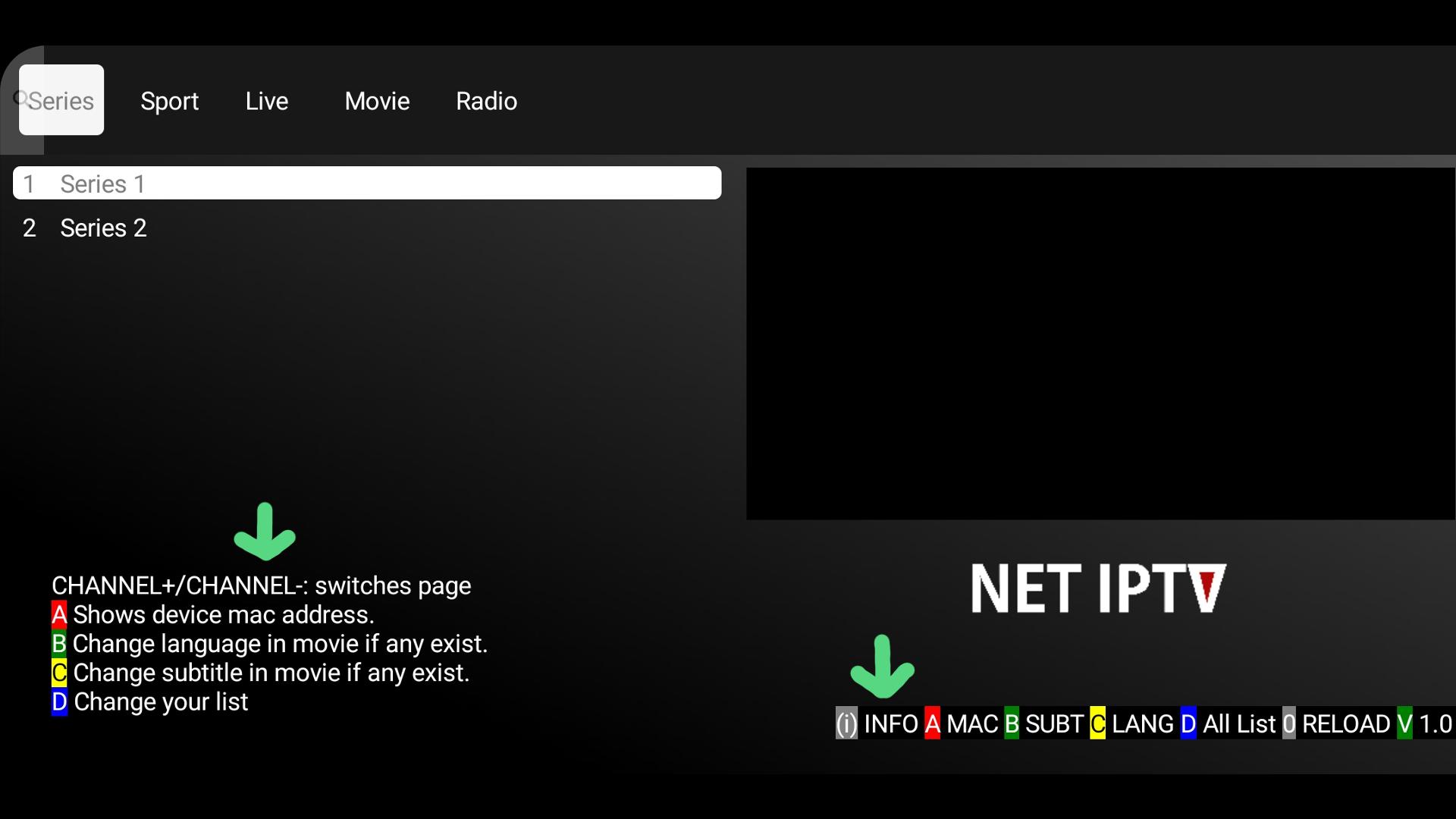Select the Radio tab

click(486, 101)
